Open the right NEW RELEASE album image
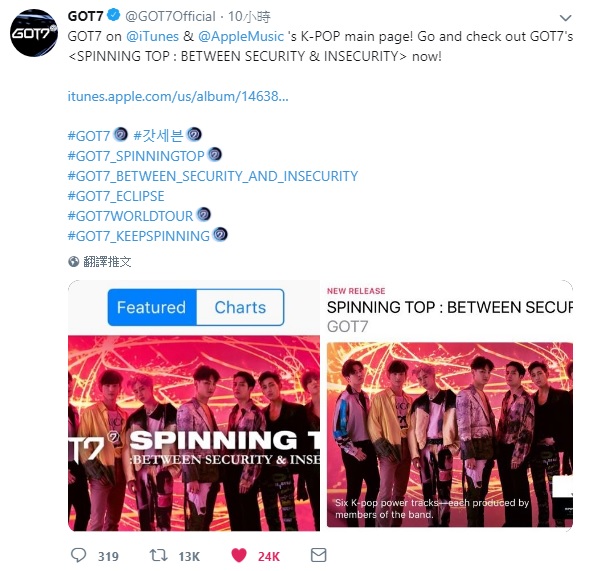This screenshot has height=571, width=589. pos(450,435)
